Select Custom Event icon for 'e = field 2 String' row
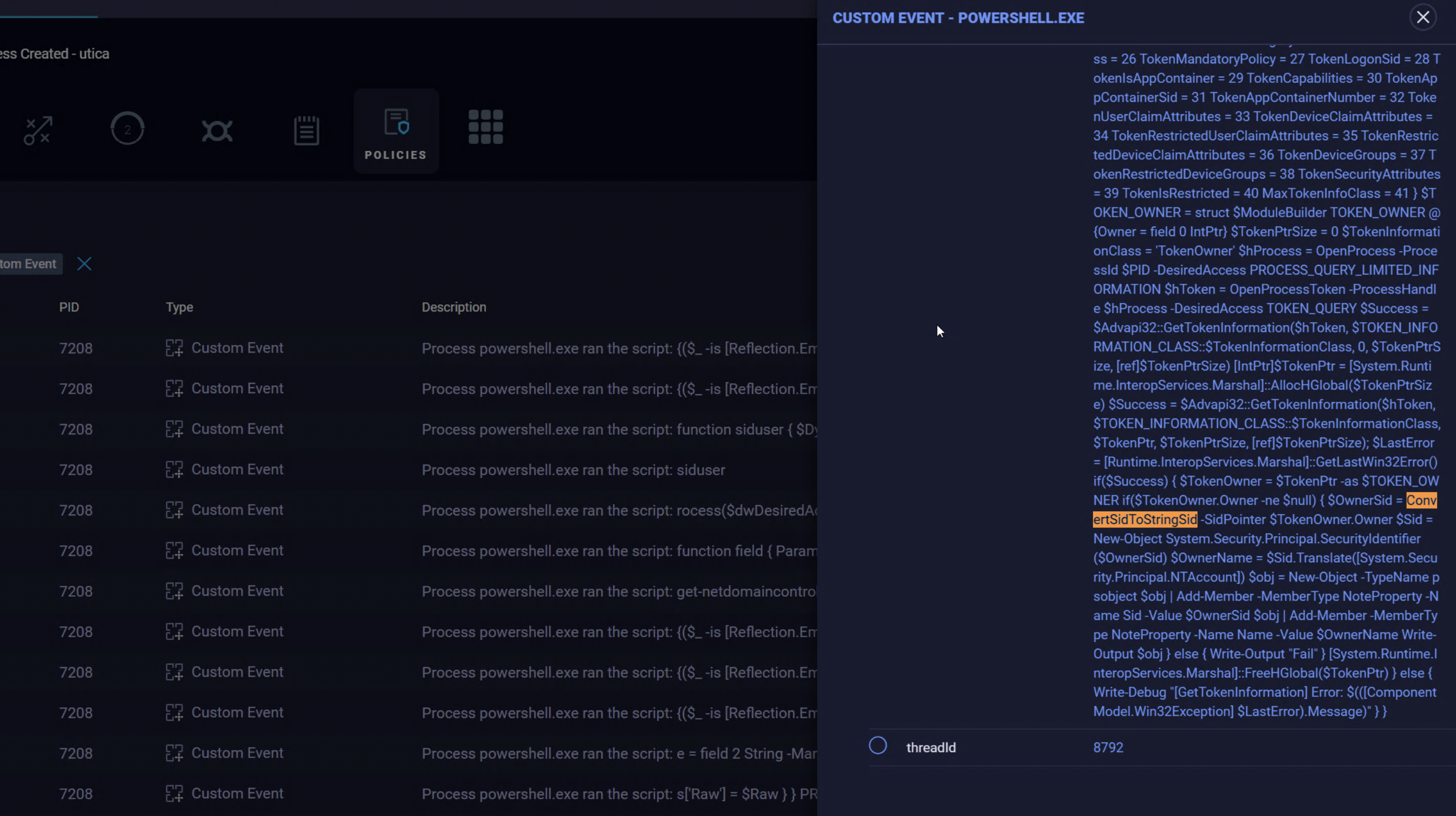The image size is (1456, 816). 174,753
